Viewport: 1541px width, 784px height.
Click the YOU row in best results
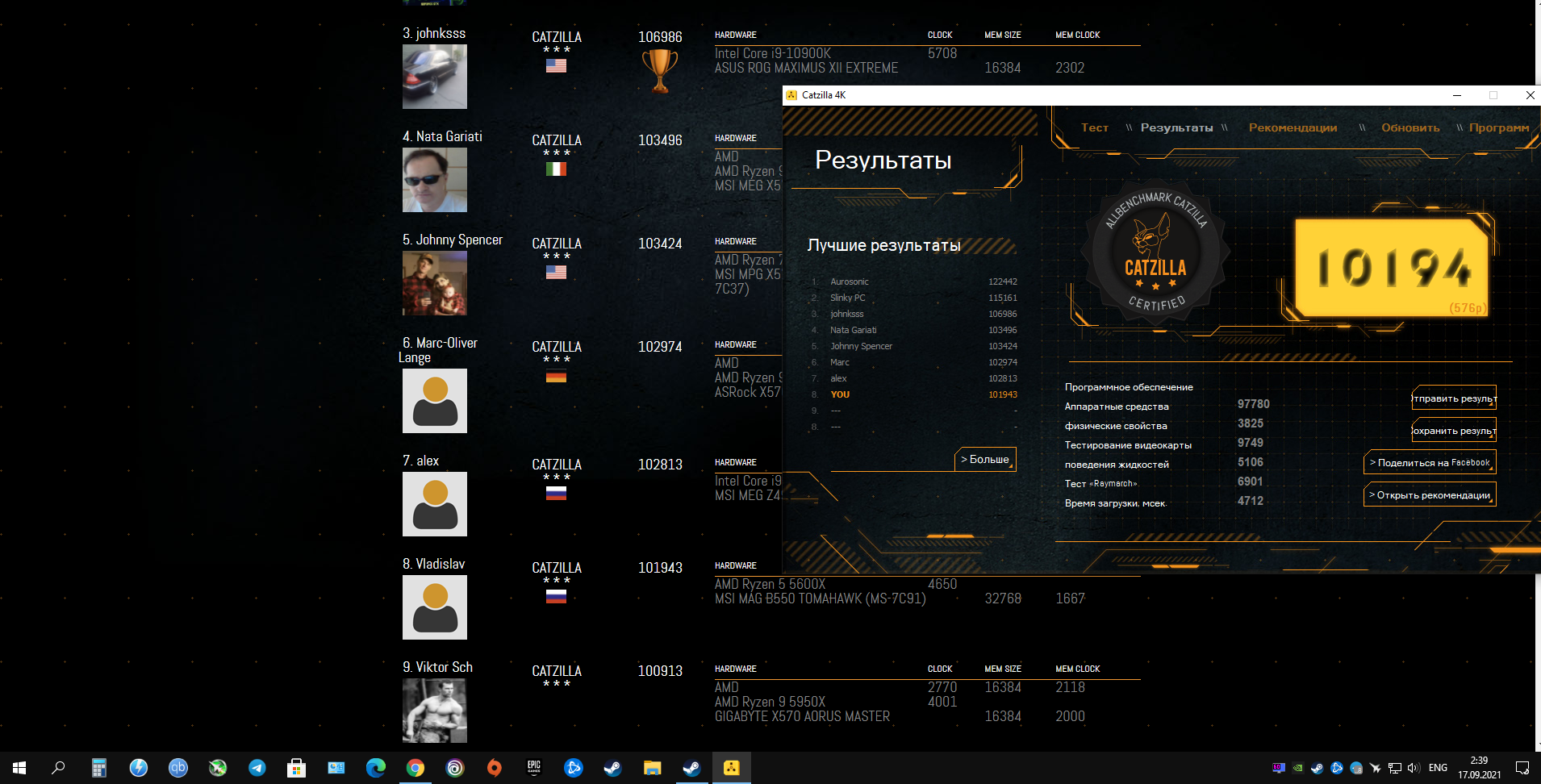[914, 394]
